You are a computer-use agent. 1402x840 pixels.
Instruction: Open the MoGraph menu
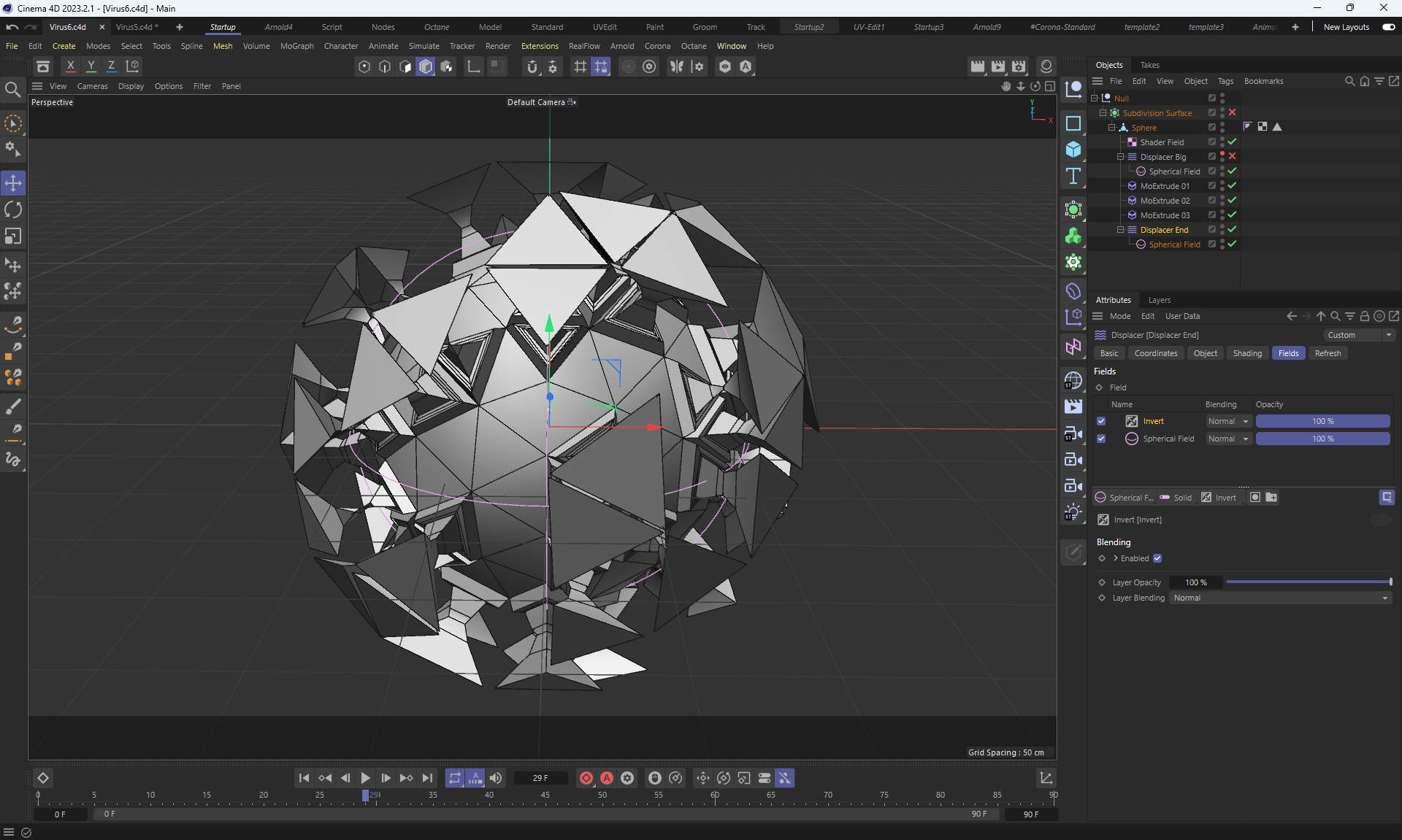pos(296,46)
